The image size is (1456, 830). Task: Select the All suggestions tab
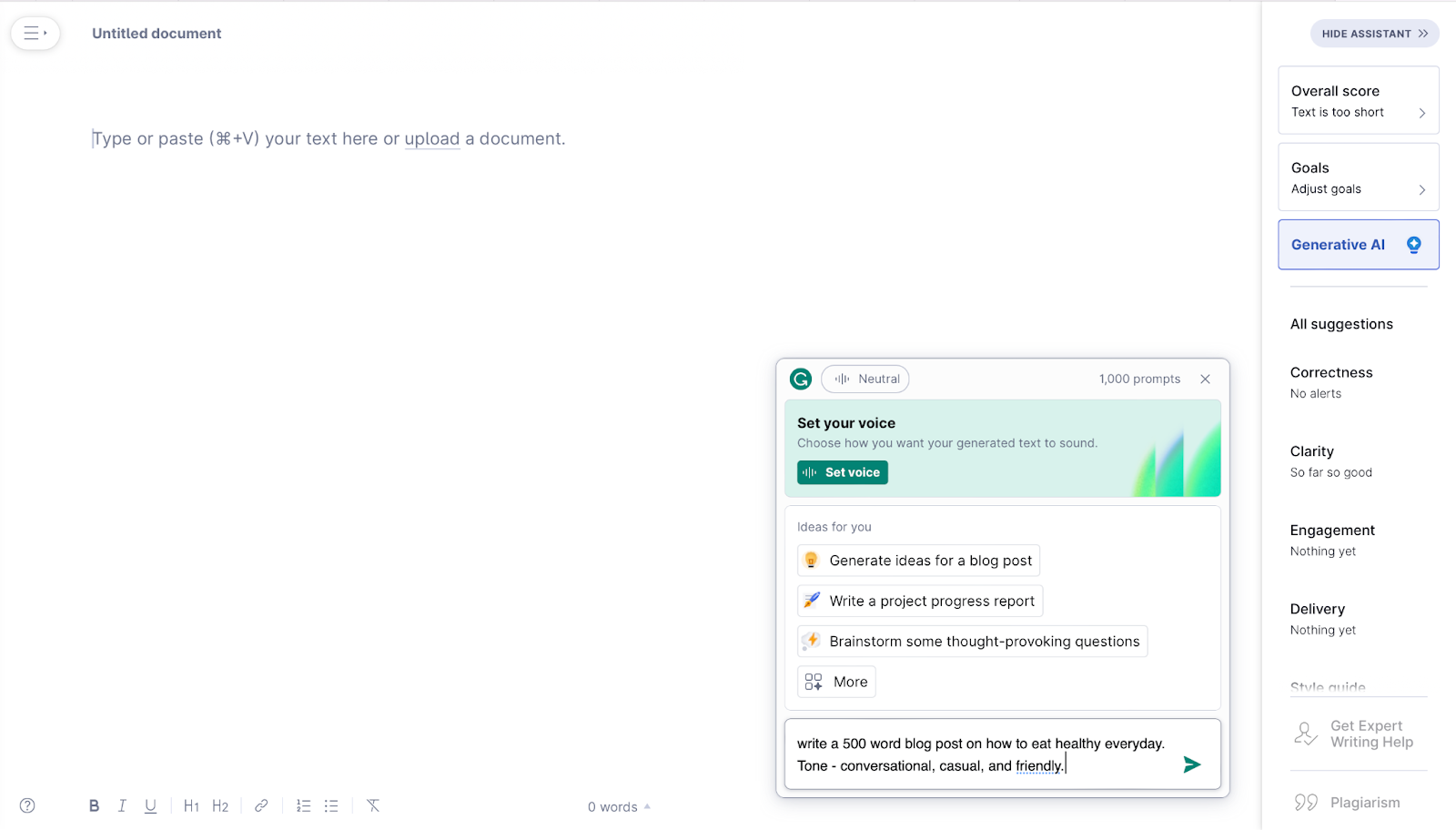[x=1341, y=324]
